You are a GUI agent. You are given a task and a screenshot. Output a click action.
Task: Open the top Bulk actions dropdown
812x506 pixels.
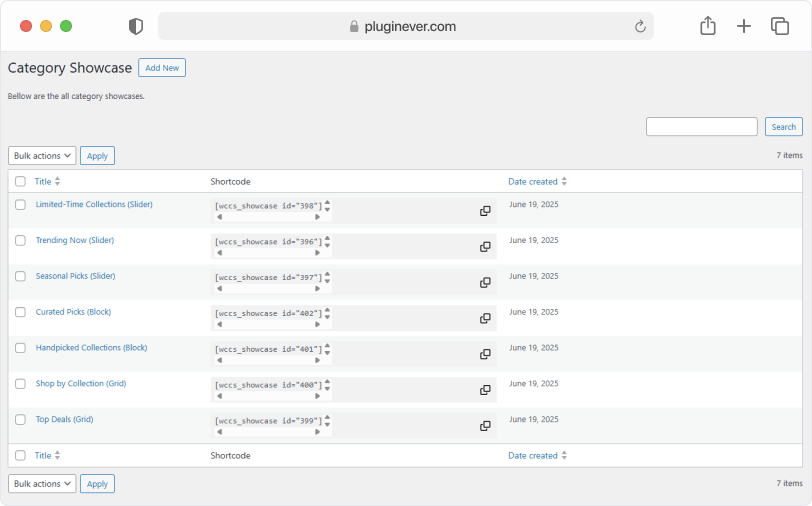(x=42, y=155)
